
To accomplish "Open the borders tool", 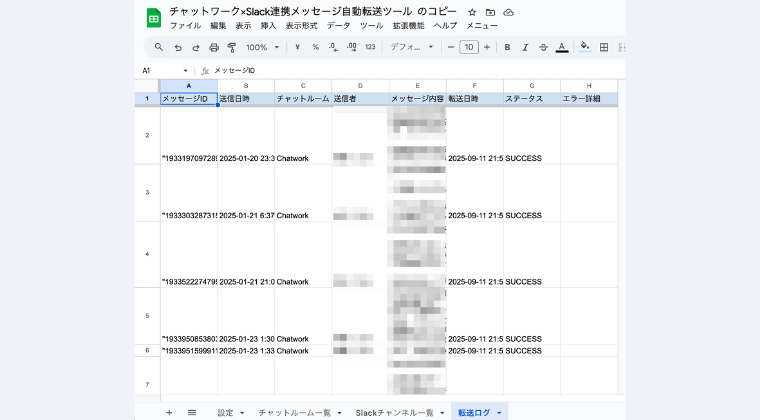I will 604,47.
